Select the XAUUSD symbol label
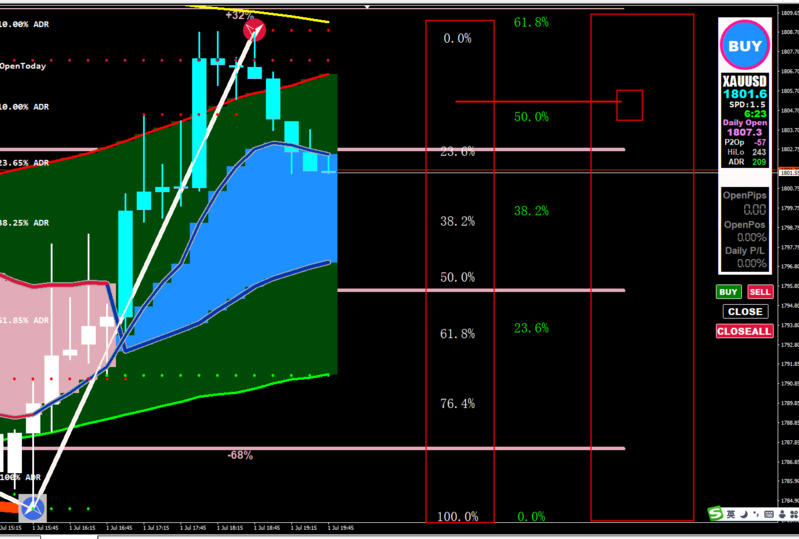 (744, 82)
